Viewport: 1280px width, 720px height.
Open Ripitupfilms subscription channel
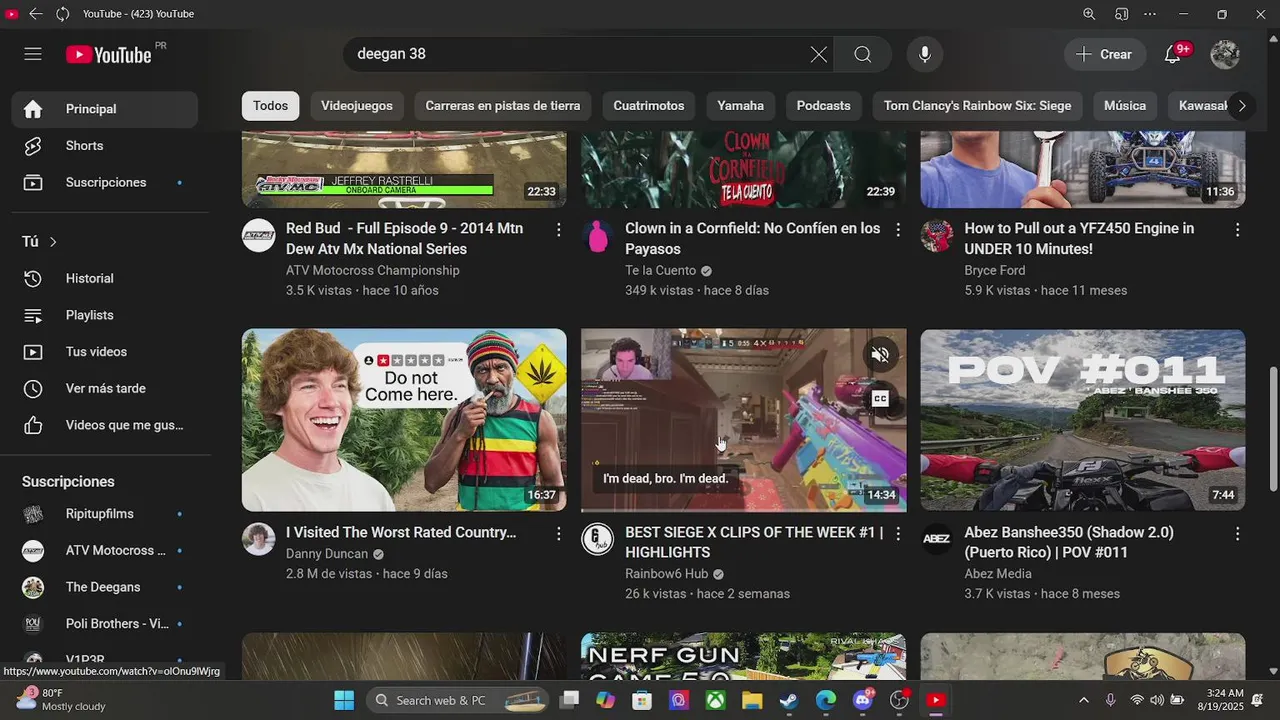(105, 514)
